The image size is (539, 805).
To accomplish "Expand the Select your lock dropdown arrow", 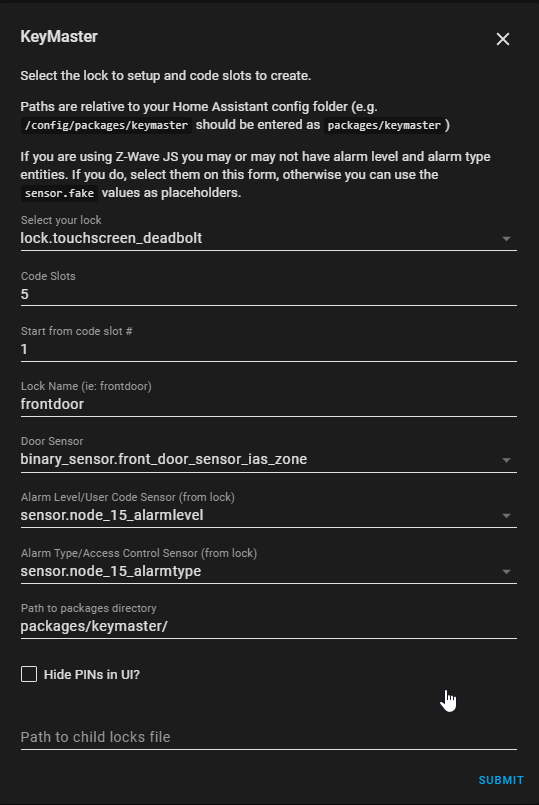I will tap(506, 239).
